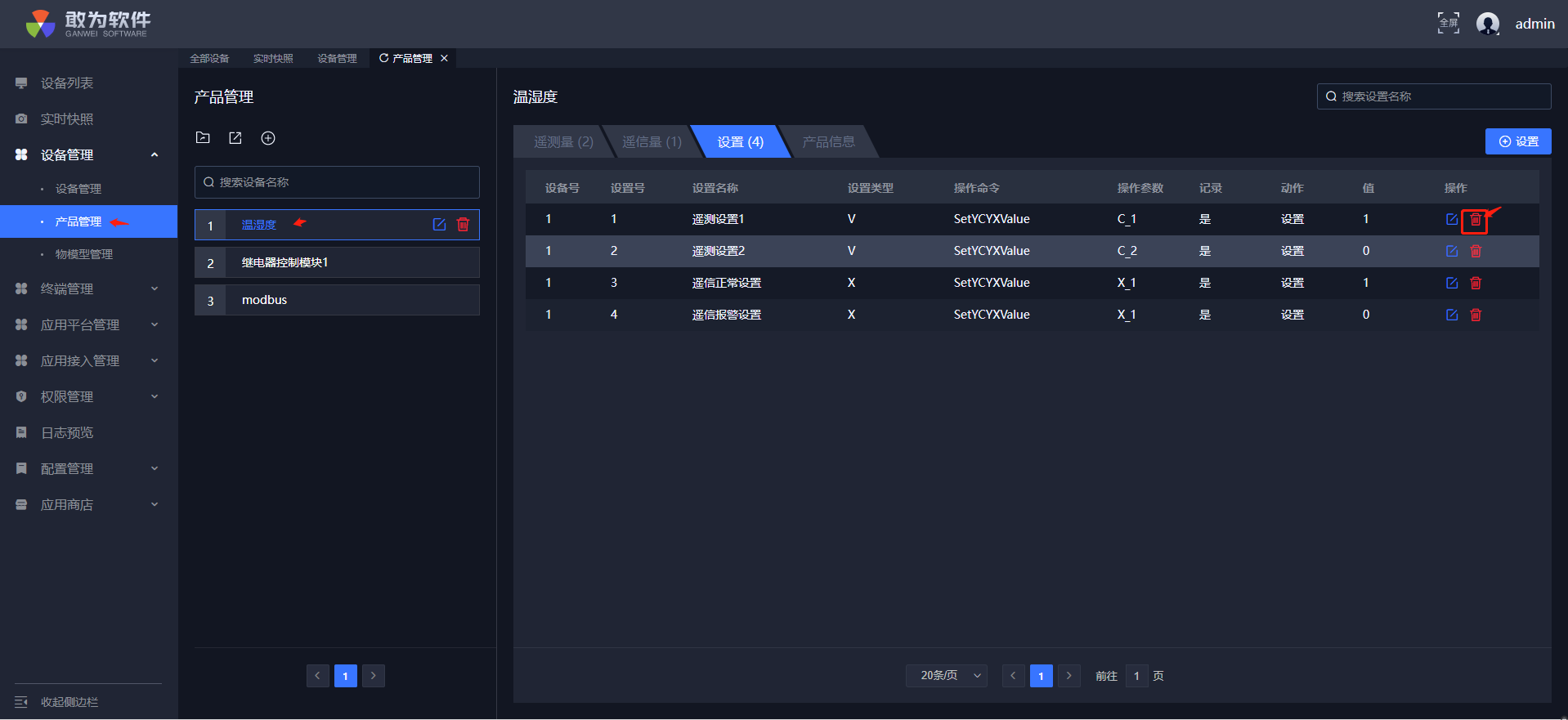Delete the 遥信正常设置 row
This screenshot has height=720, width=1568.
(x=1476, y=283)
